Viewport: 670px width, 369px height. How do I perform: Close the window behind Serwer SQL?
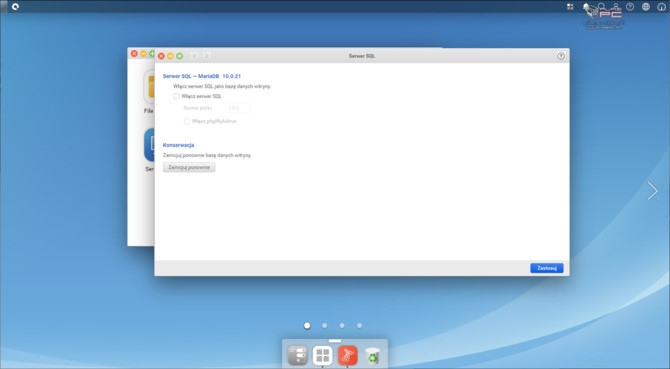click(134, 53)
